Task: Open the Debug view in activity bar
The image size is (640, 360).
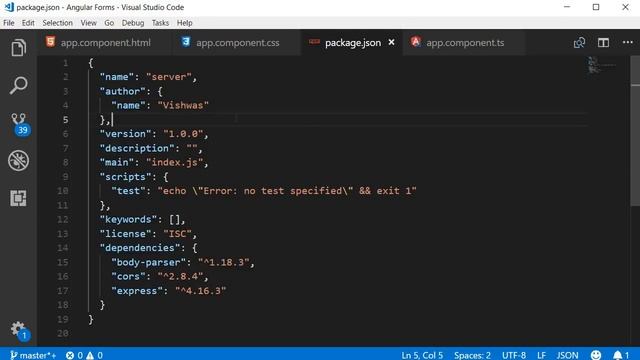Action: (18, 160)
